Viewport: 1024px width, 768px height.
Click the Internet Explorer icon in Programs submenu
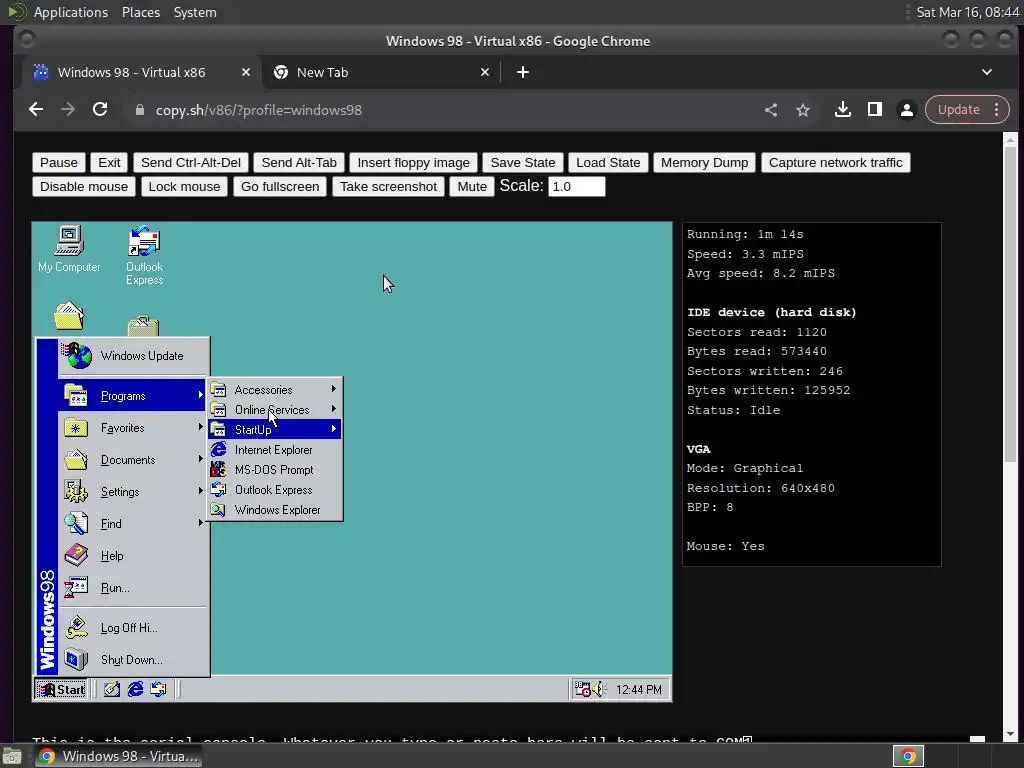tap(218, 449)
